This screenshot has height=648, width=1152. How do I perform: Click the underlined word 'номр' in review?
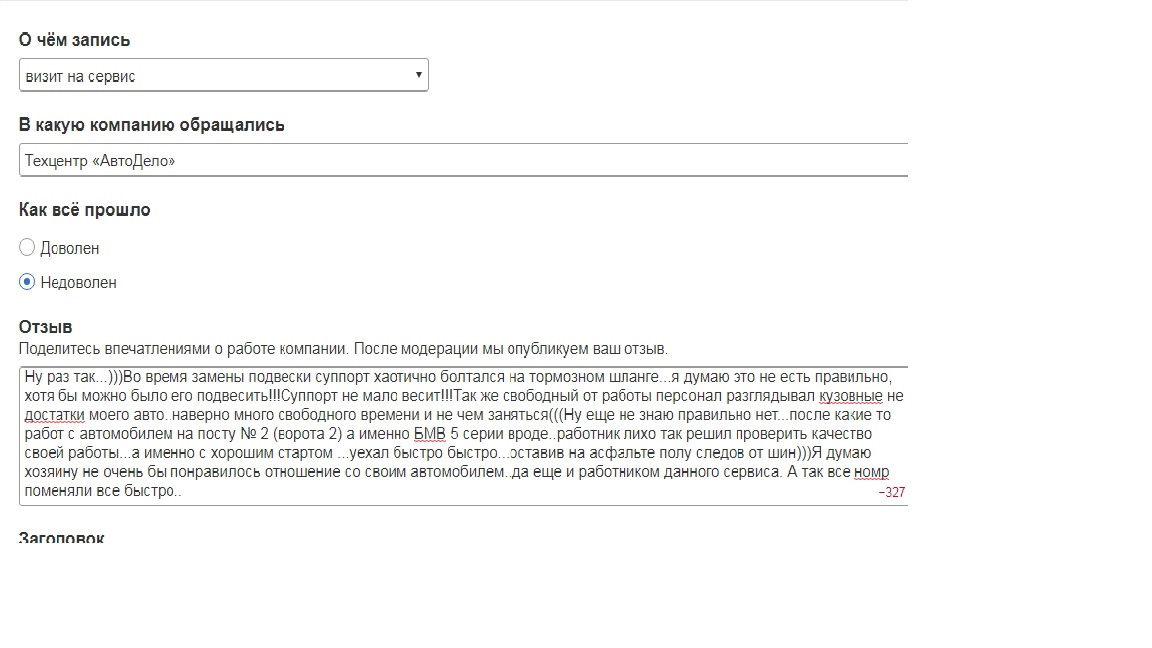pyautogui.click(x=871, y=472)
